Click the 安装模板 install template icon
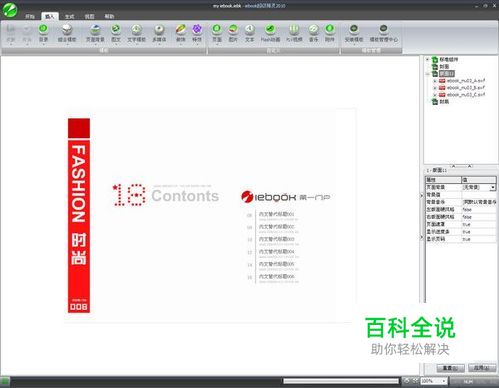Viewport: 499px width, 388px height. (x=354, y=29)
